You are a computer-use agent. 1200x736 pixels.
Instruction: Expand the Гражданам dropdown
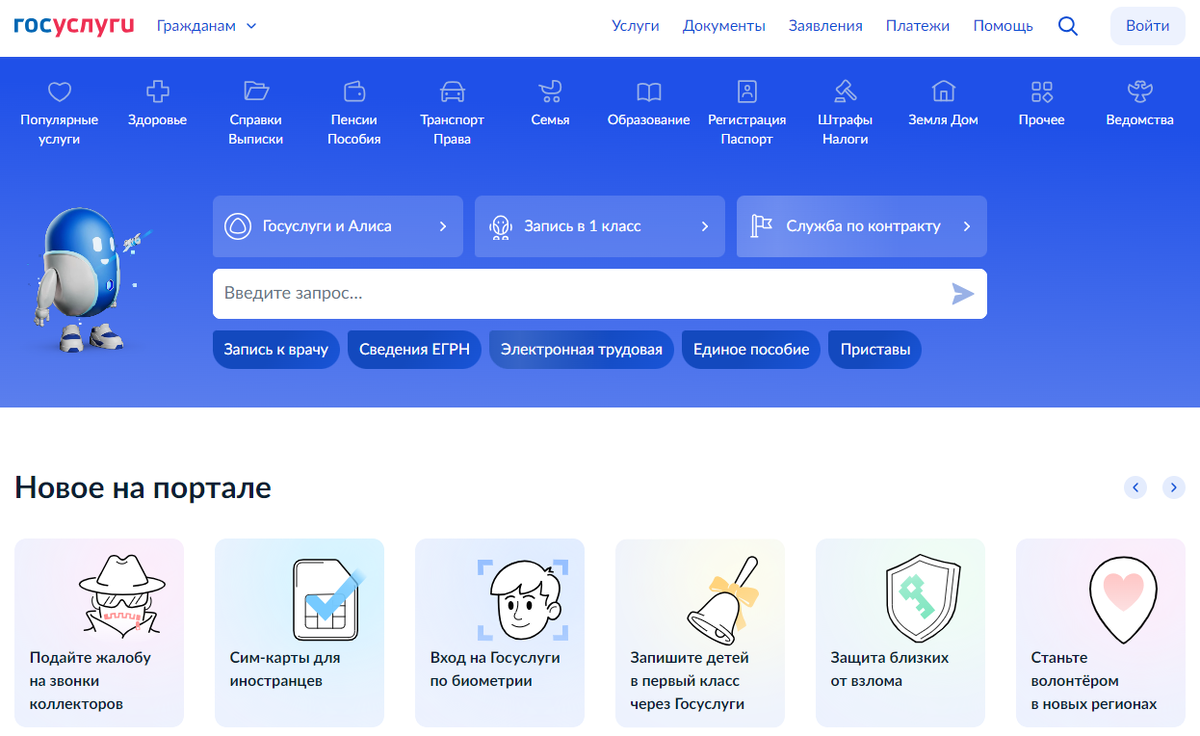pyautogui.click(x=207, y=26)
